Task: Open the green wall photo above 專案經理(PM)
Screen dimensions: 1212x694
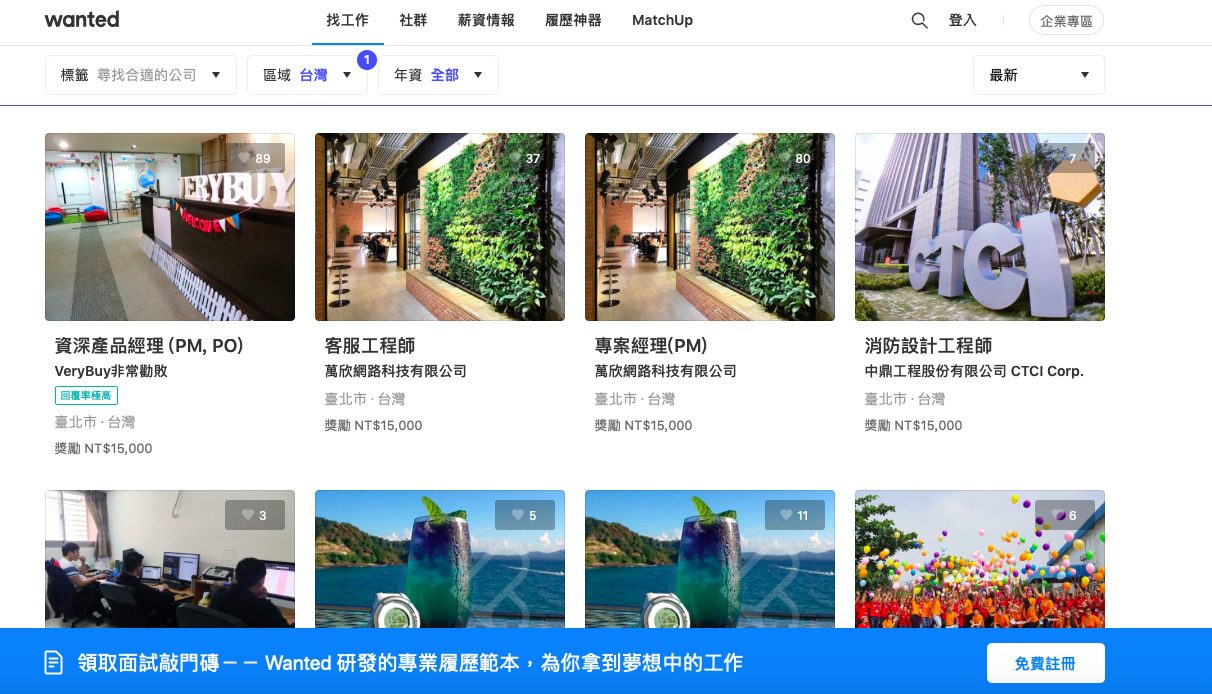Action: 710,227
